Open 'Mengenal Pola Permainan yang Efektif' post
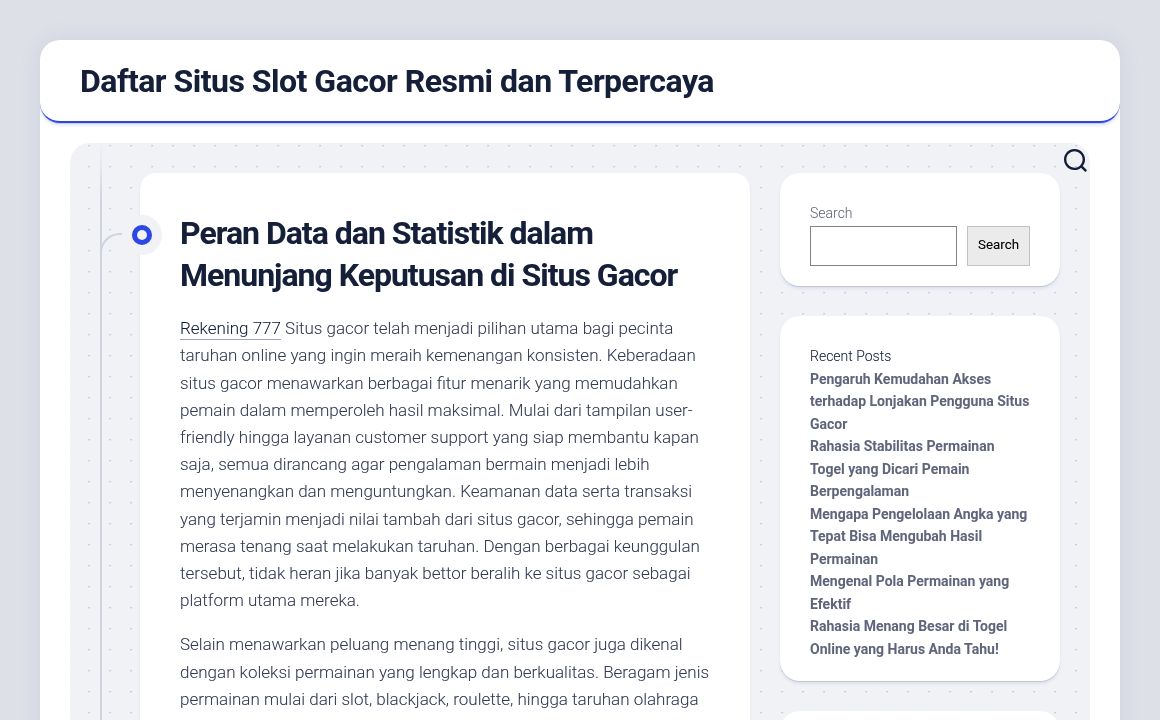The image size is (1160, 720). pyautogui.click(x=909, y=592)
